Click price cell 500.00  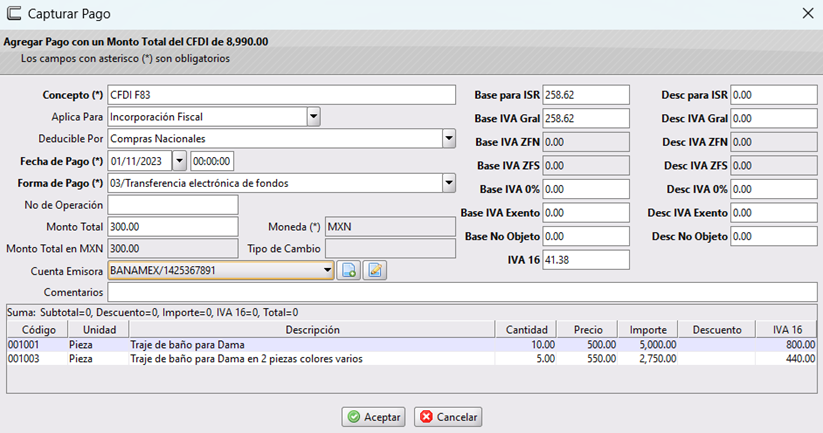point(588,345)
